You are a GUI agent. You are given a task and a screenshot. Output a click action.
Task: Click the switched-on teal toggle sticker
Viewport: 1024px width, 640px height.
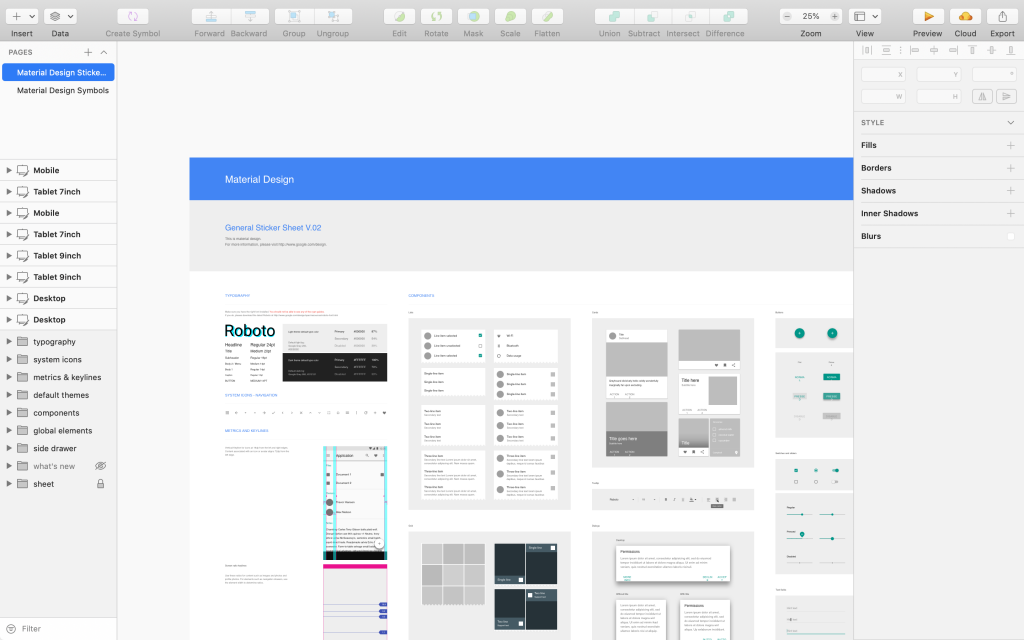[835, 470]
